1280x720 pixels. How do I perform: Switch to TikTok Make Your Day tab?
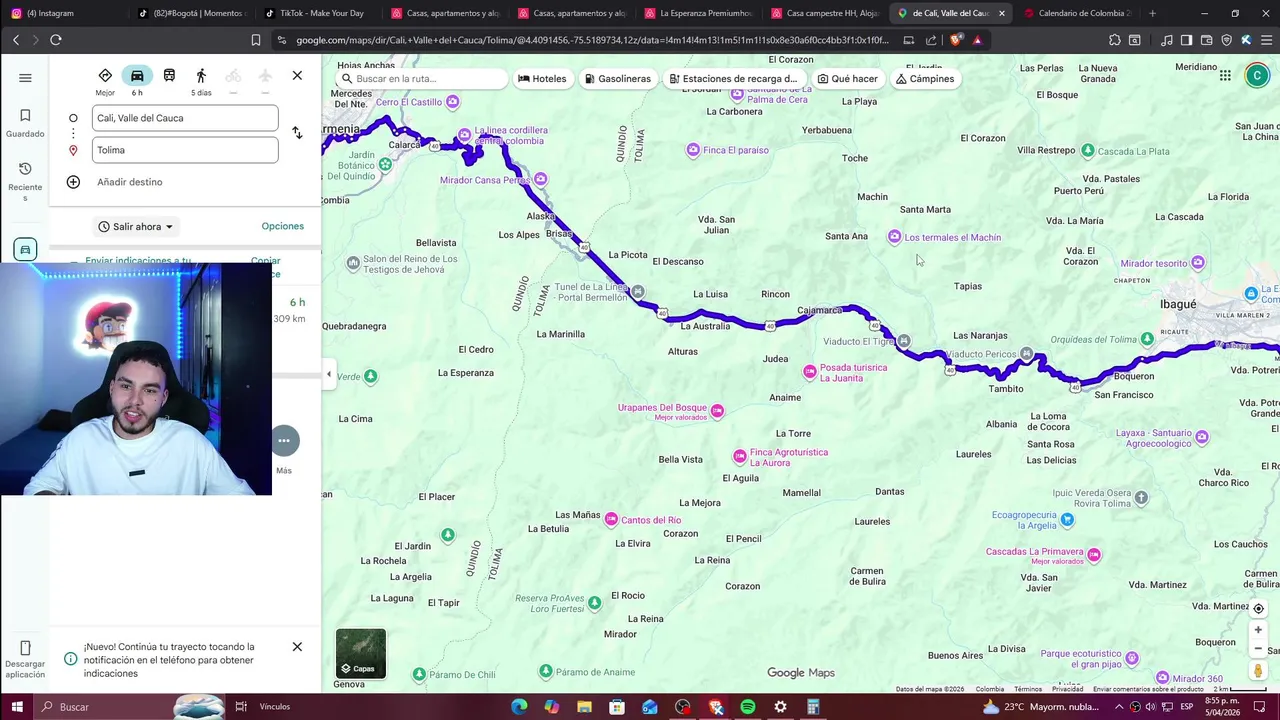tap(320, 13)
